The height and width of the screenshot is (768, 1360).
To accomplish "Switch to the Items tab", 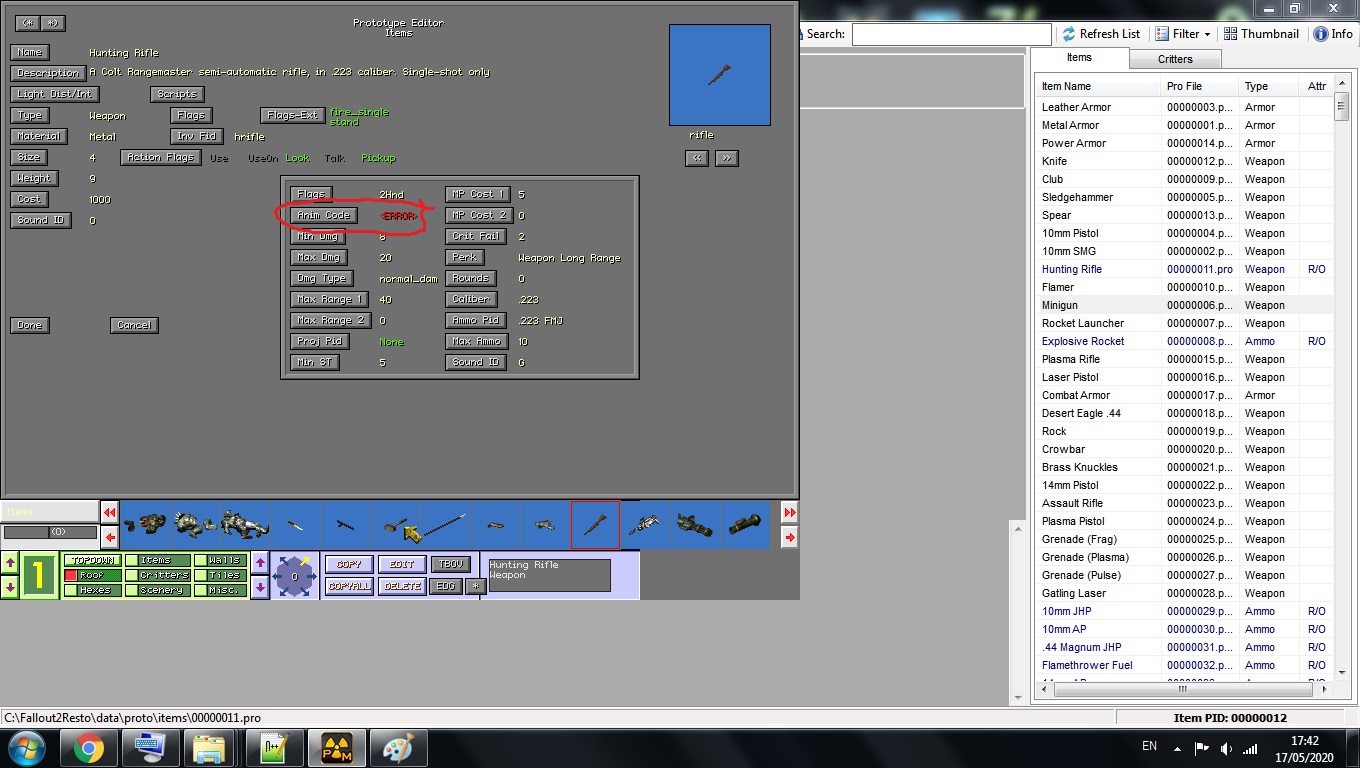I will (x=1079, y=58).
